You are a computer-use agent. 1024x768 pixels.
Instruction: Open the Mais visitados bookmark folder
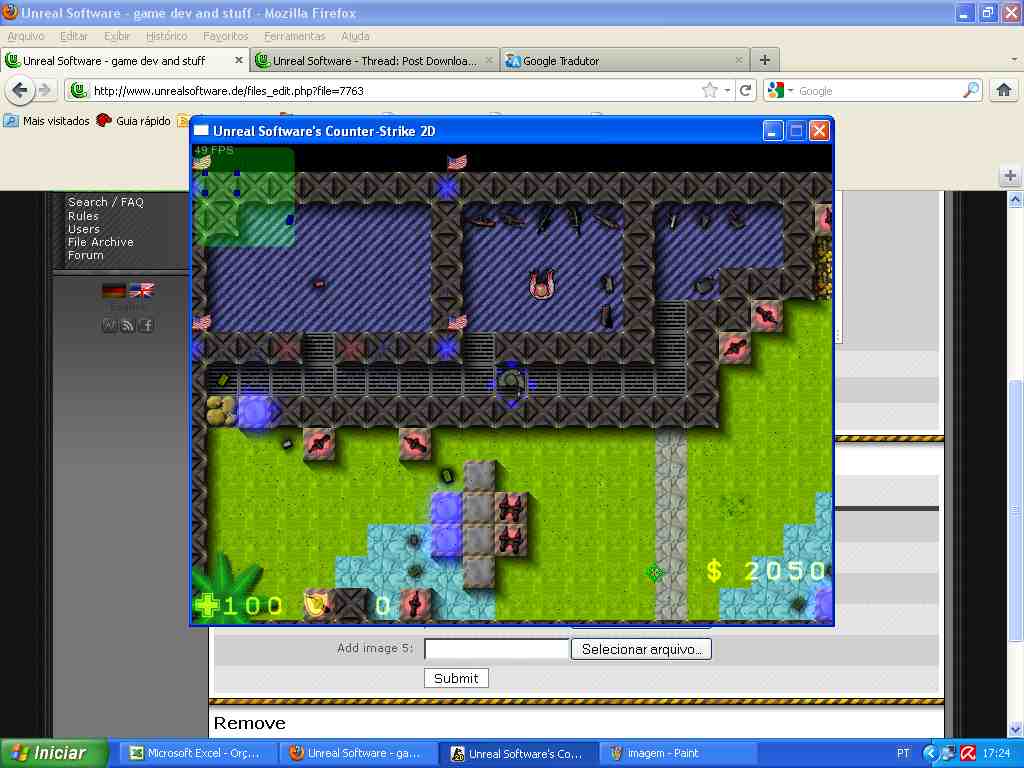(x=47, y=121)
